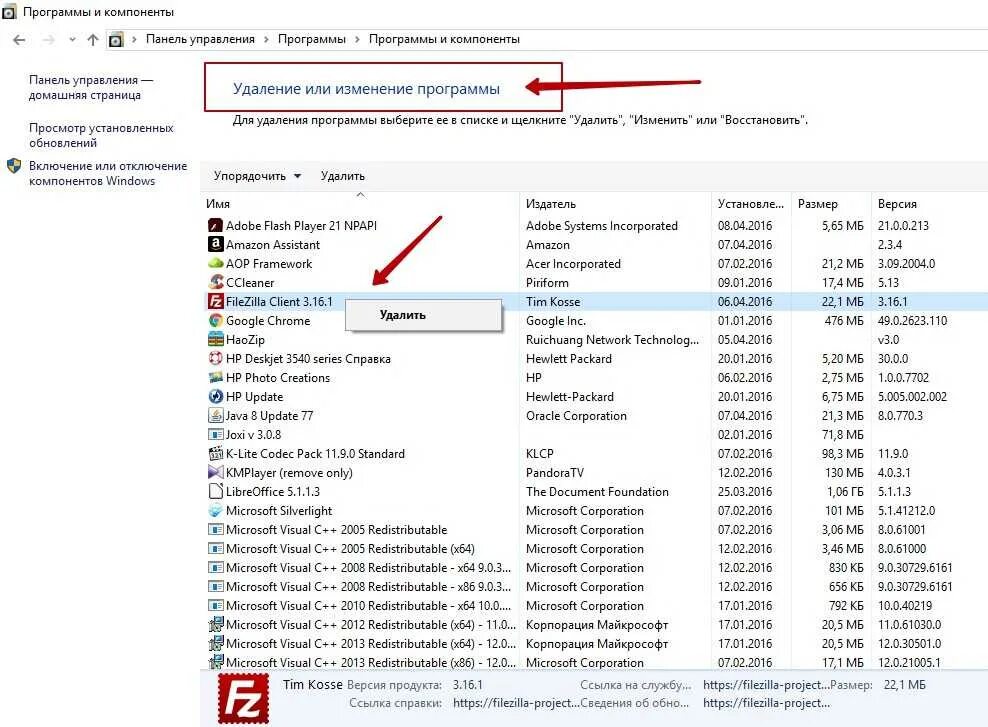Screen dimensions: 988x727
Task: Click the Visual C++ 2012 Redistributable (x64) icon
Action: tap(215, 624)
